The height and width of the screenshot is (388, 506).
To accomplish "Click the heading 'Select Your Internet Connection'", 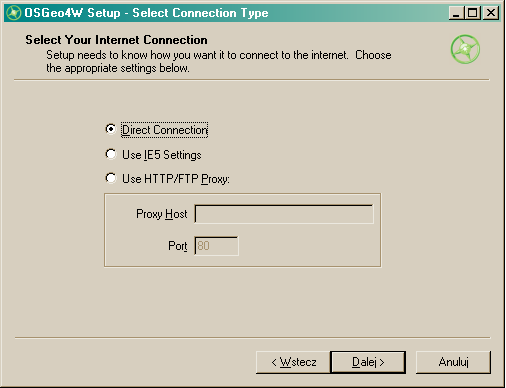I will tap(116, 40).
